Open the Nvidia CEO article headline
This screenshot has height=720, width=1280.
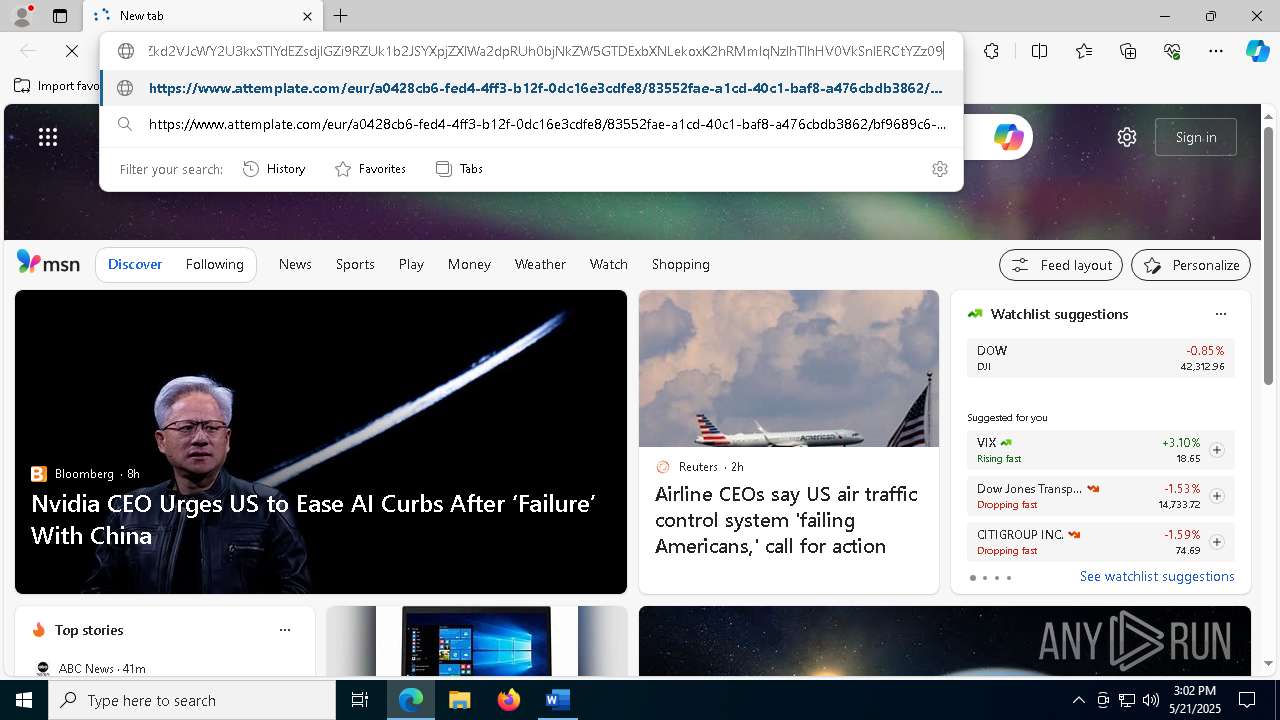point(314,519)
